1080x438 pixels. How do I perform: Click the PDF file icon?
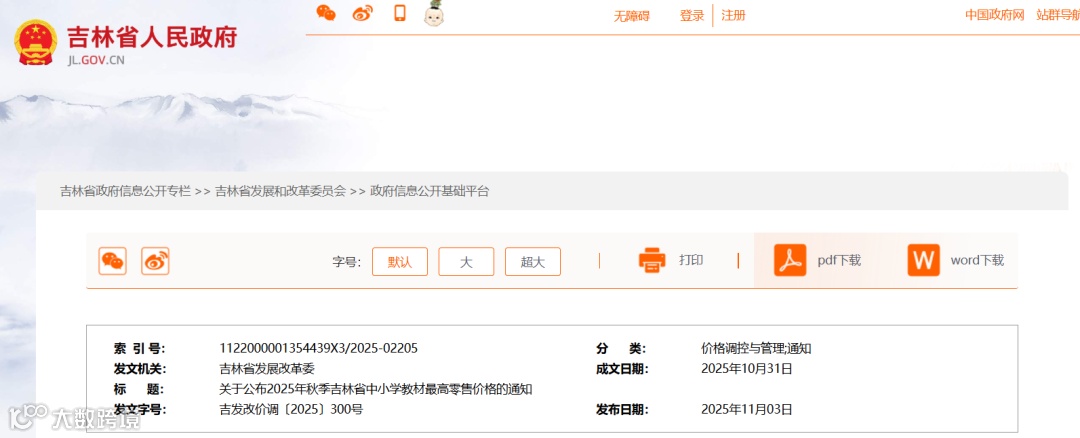tap(790, 260)
